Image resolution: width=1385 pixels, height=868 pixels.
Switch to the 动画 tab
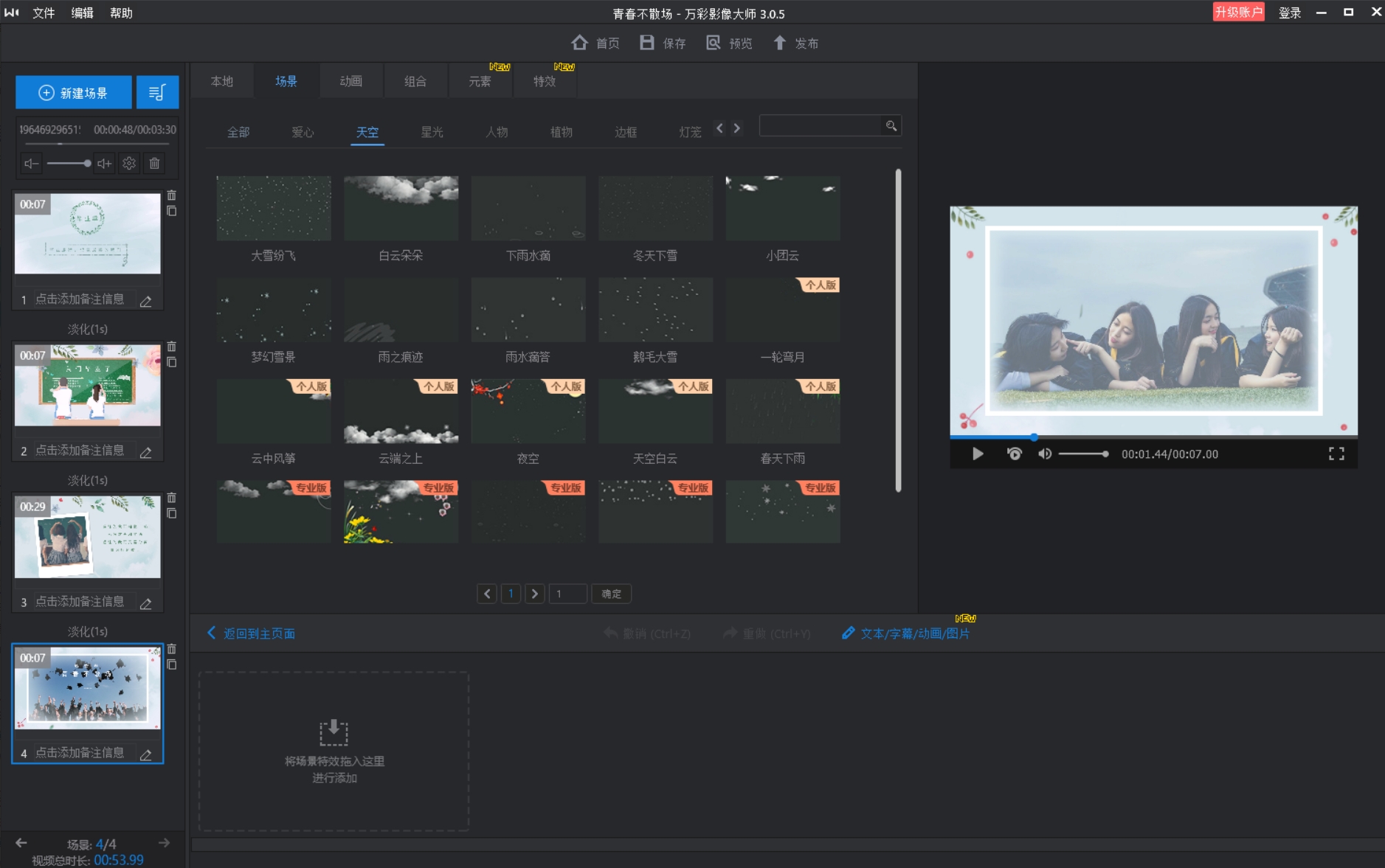point(351,81)
